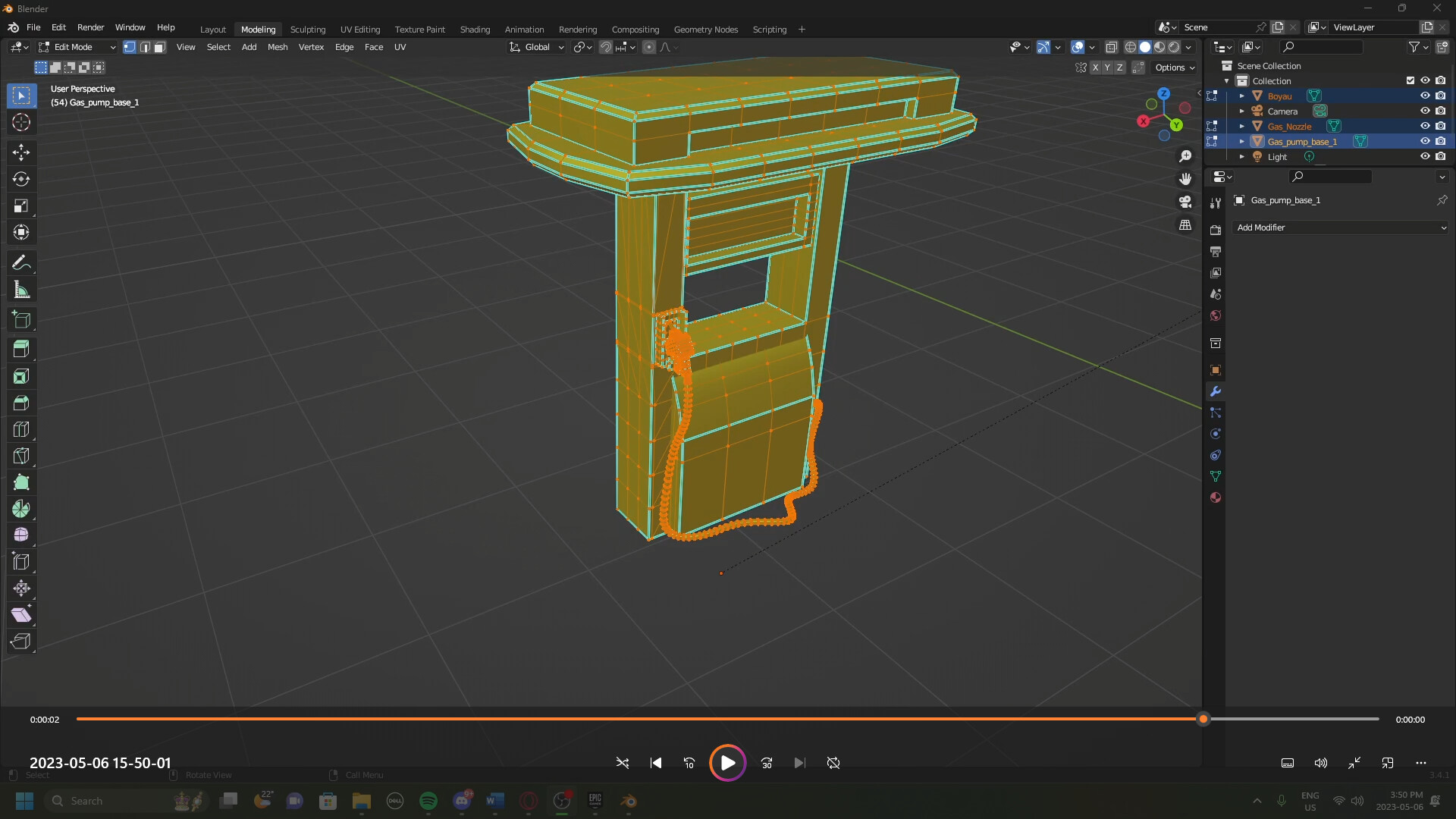Select the Measure tool in the toolbar
Screen dimensions: 1456x819
21,289
